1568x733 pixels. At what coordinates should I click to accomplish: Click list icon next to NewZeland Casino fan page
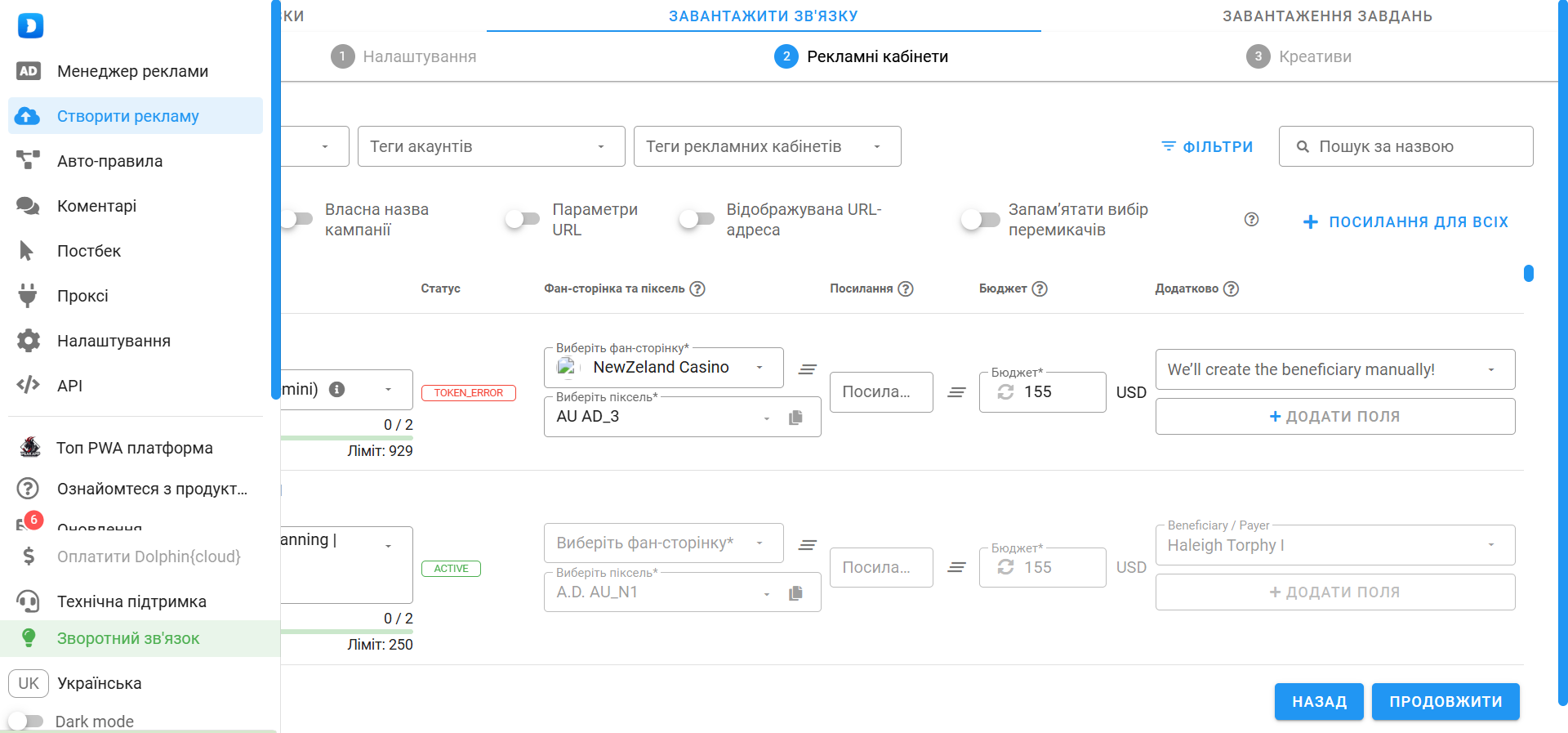[808, 369]
